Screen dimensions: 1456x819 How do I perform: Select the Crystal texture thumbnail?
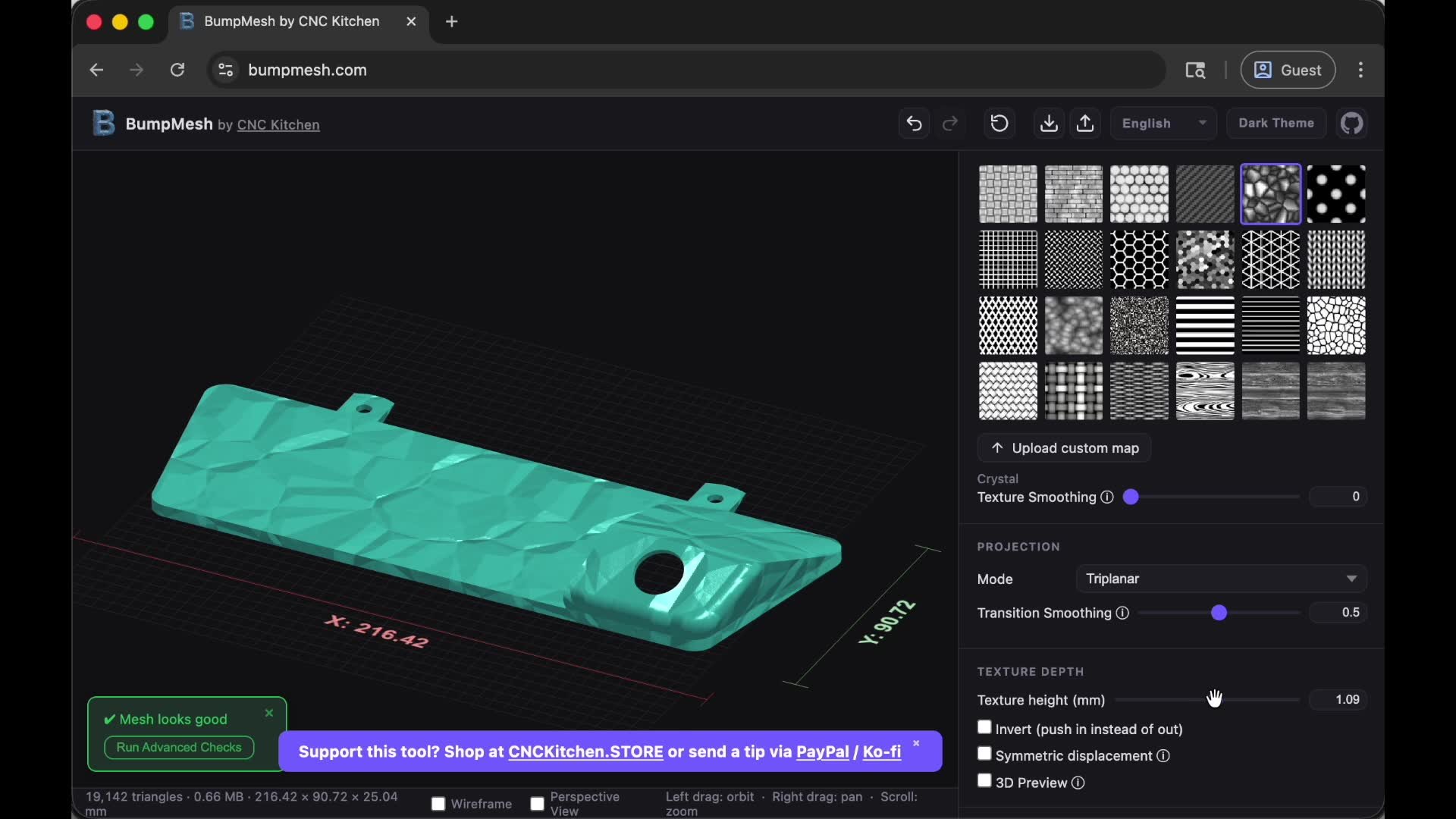pos(1271,194)
